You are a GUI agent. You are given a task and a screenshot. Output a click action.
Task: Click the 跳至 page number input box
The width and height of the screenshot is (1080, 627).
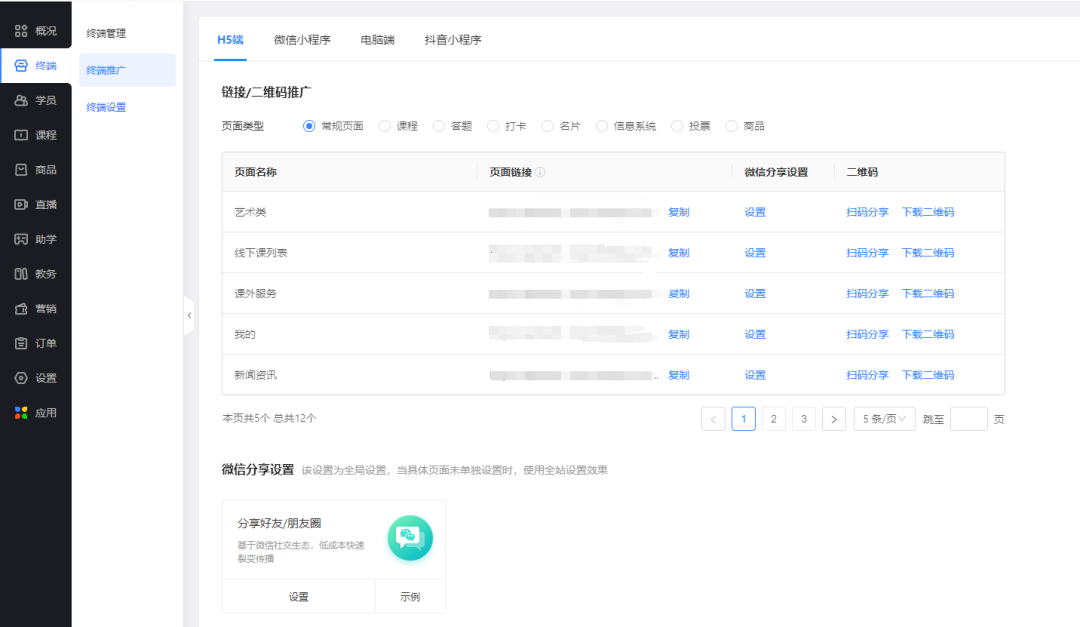(x=968, y=418)
